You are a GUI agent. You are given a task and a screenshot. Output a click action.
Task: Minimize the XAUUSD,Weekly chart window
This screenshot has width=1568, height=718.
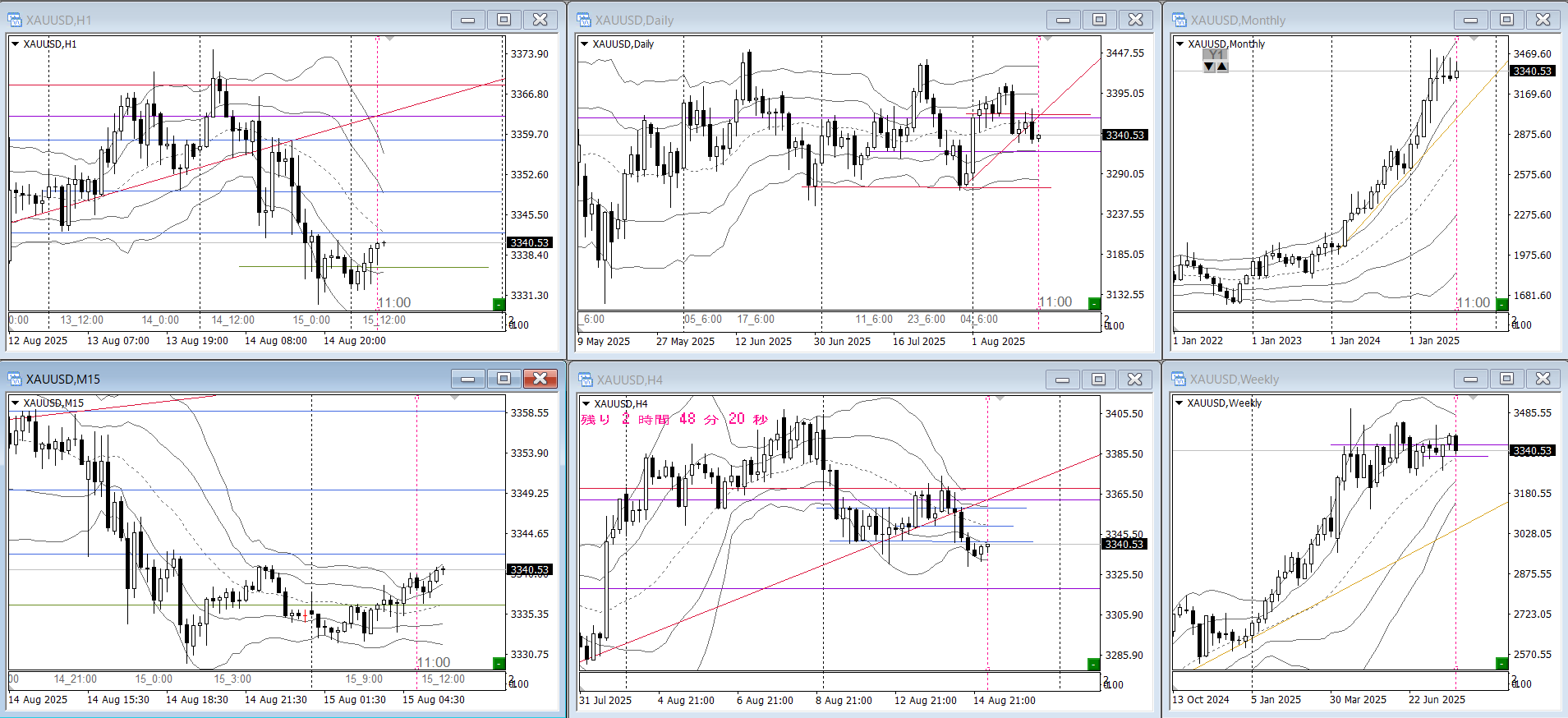1470,379
